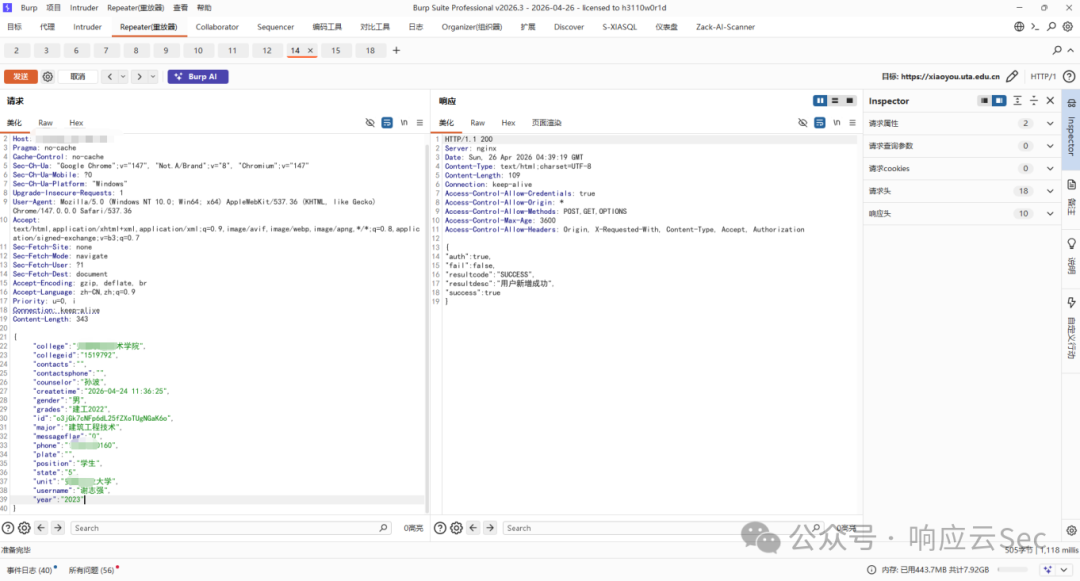Toggle hidden-eye icon in request pane
Viewport: 1080px width, 581px height.
click(370, 123)
